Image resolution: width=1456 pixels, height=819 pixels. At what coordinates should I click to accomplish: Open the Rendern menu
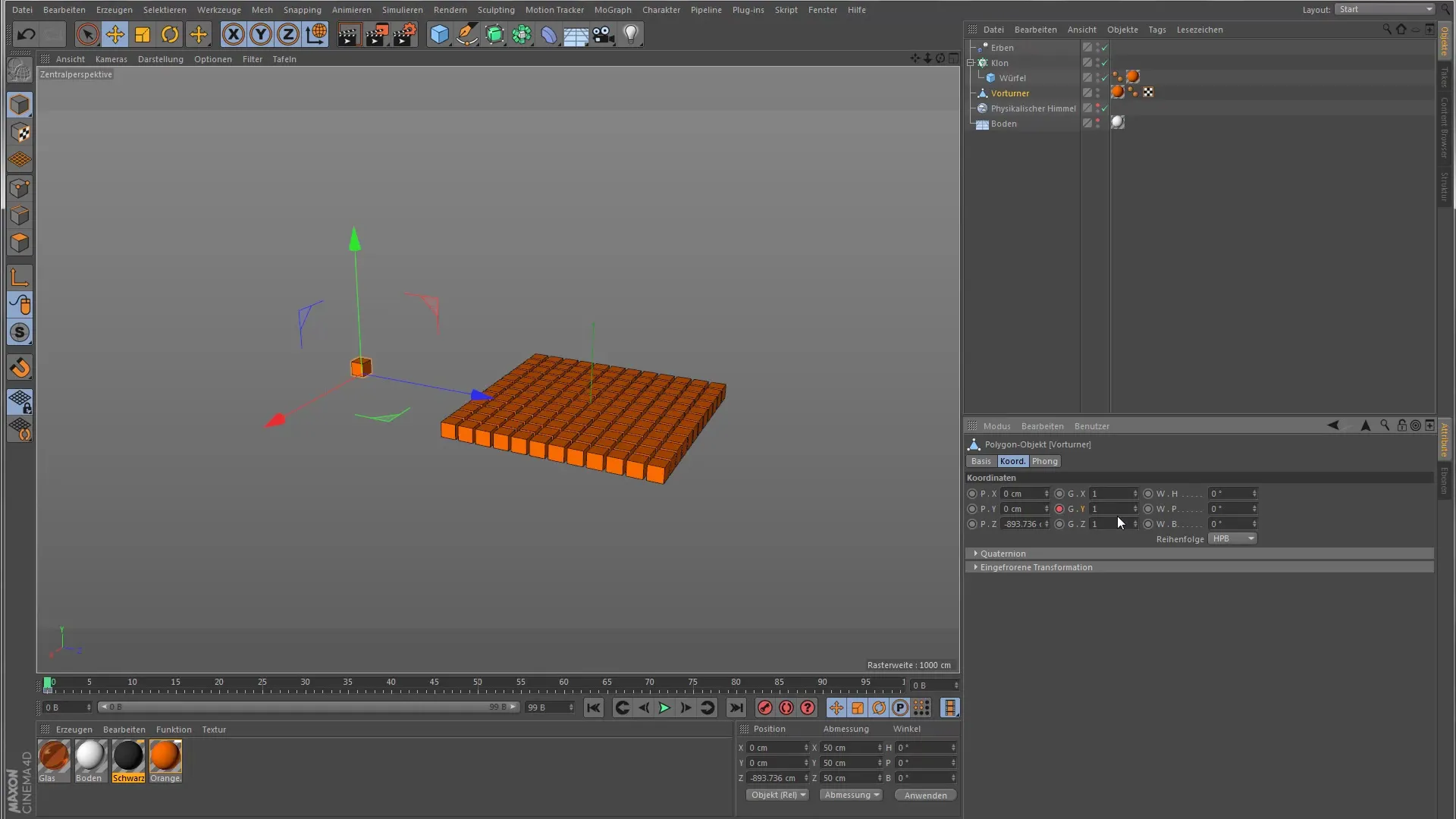coord(450,10)
